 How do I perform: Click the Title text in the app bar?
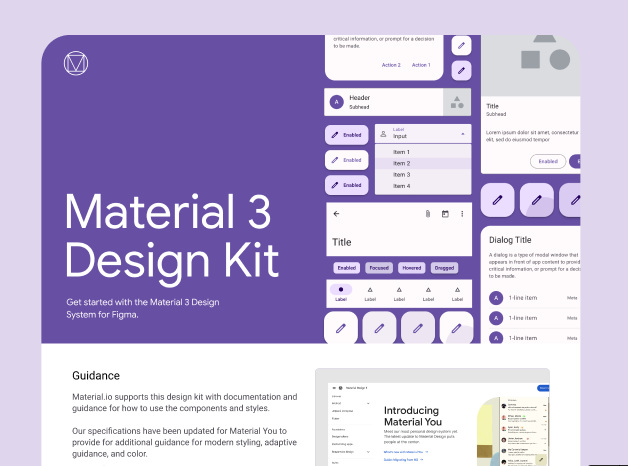[342, 242]
